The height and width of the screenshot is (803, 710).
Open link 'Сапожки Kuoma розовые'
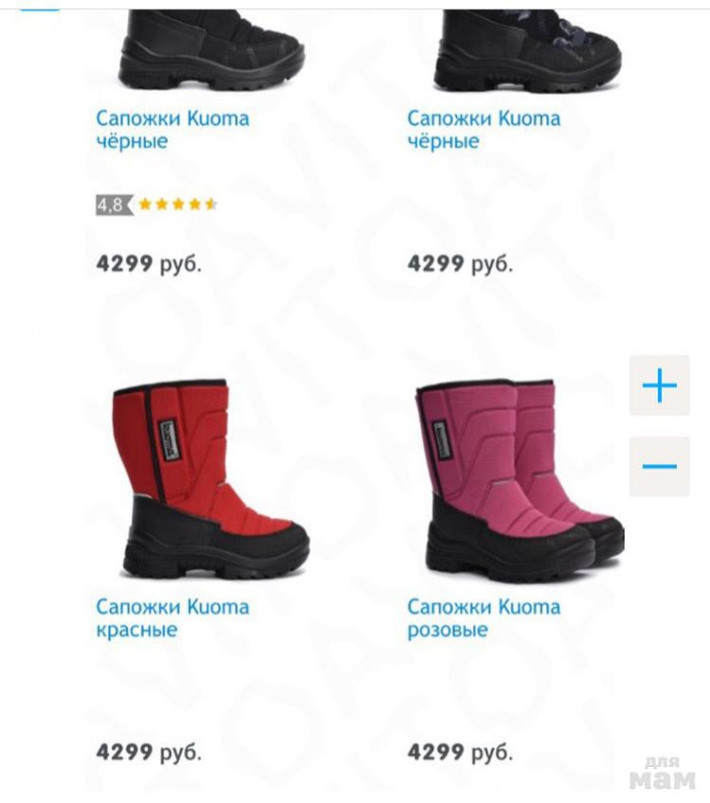pos(484,618)
